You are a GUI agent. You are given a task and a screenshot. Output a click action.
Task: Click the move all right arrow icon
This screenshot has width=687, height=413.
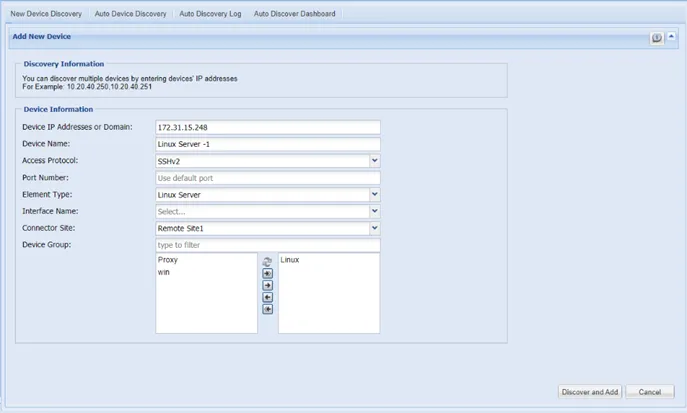click(x=267, y=273)
